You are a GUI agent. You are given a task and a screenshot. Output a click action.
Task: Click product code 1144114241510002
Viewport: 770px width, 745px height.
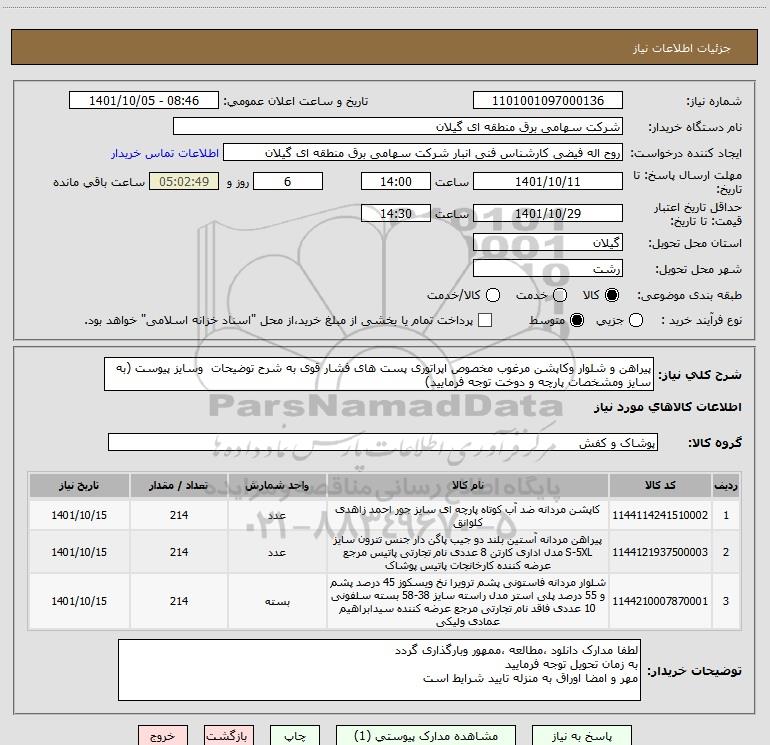coord(660,515)
